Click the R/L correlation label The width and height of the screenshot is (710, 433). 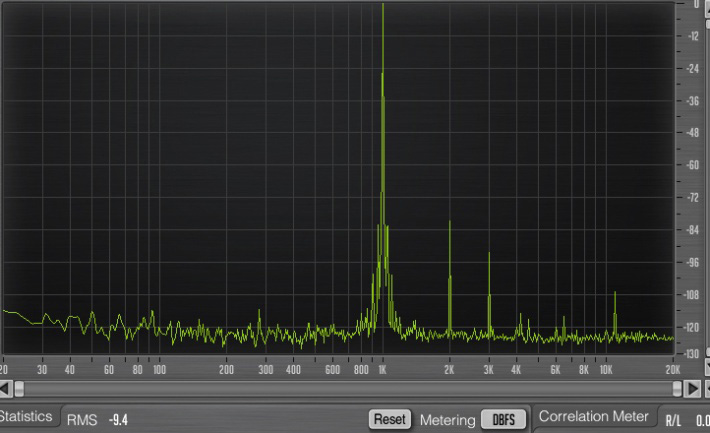coord(673,421)
